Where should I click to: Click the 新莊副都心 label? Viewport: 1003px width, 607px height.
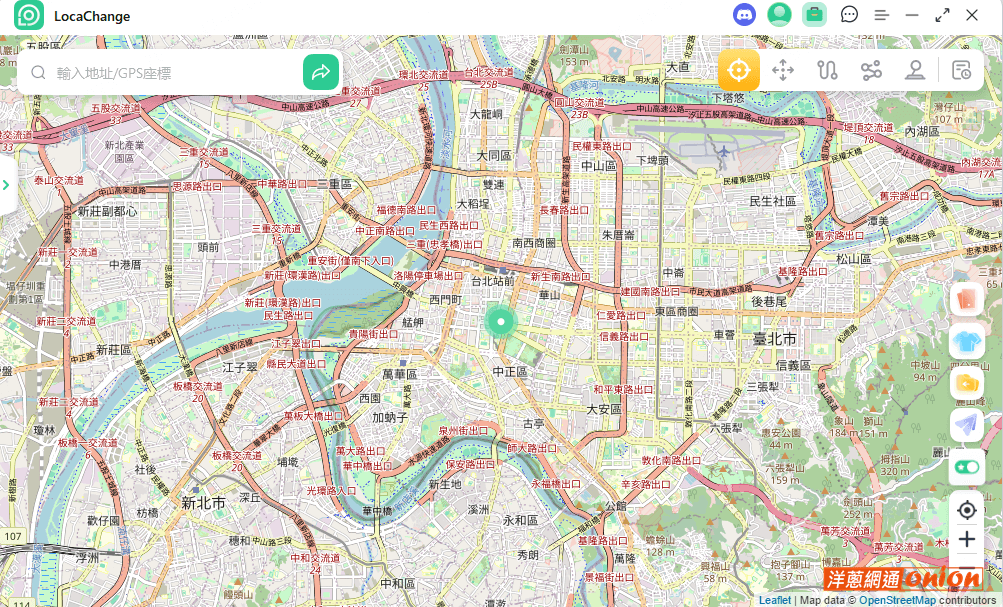coord(107,211)
